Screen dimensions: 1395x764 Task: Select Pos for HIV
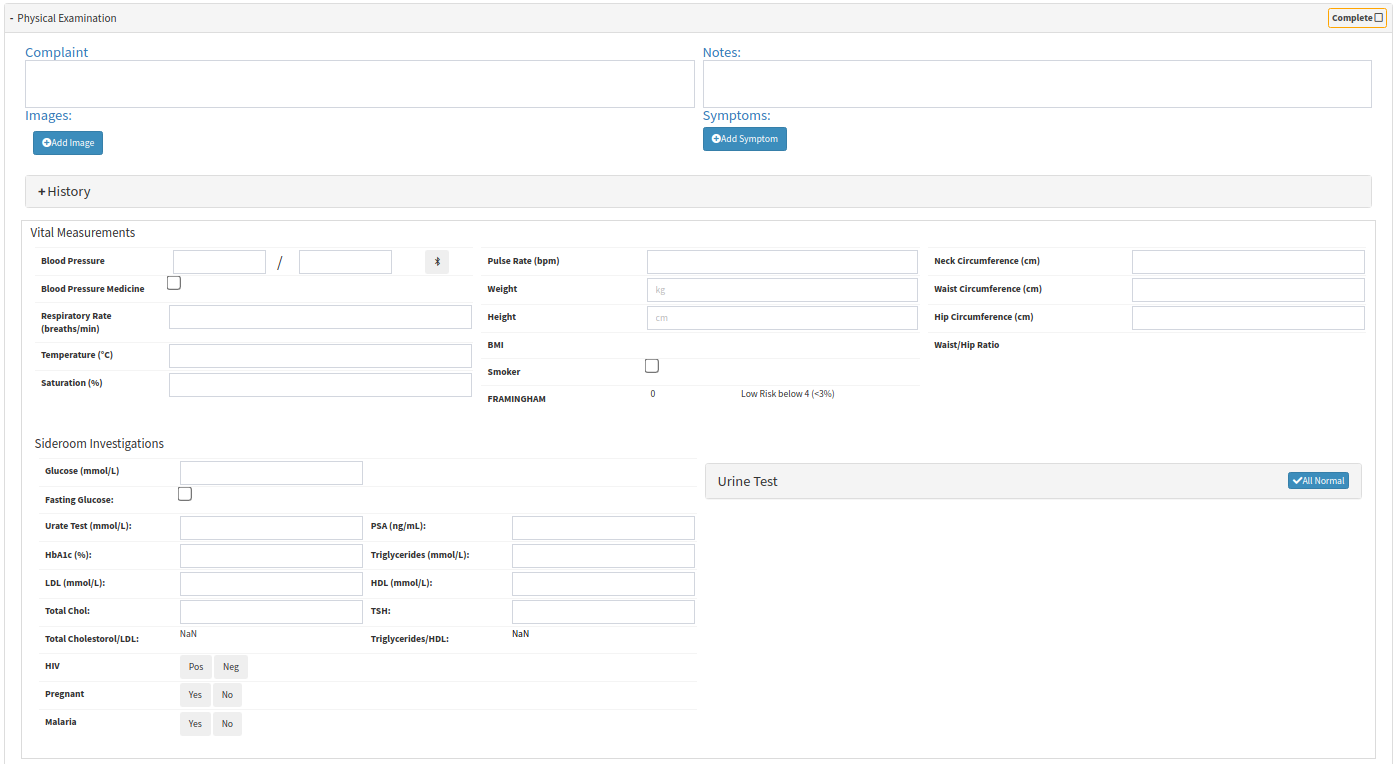[196, 667]
